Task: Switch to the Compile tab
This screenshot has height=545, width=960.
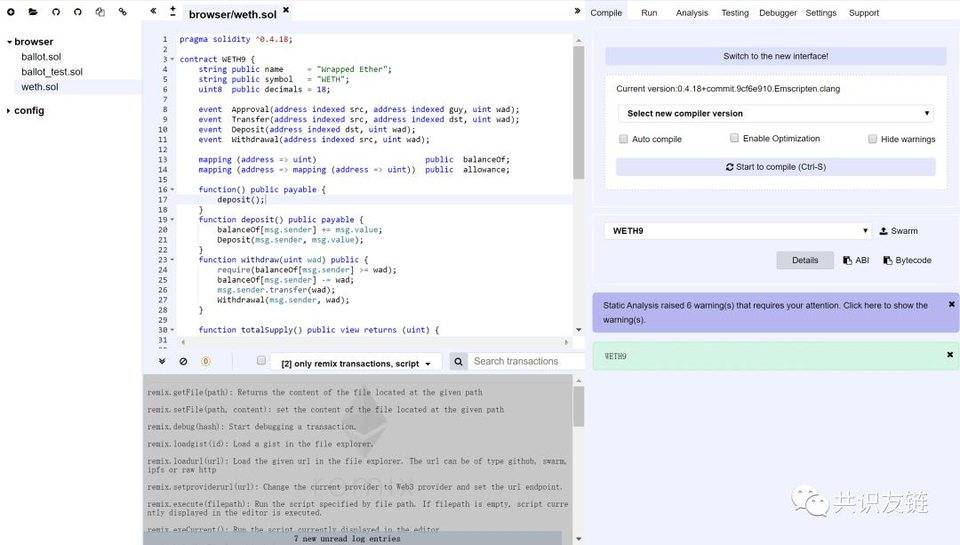Action: (606, 13)
